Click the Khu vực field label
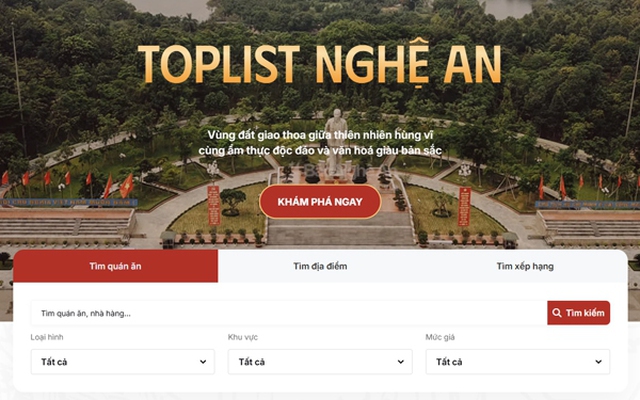 (243, 337)
